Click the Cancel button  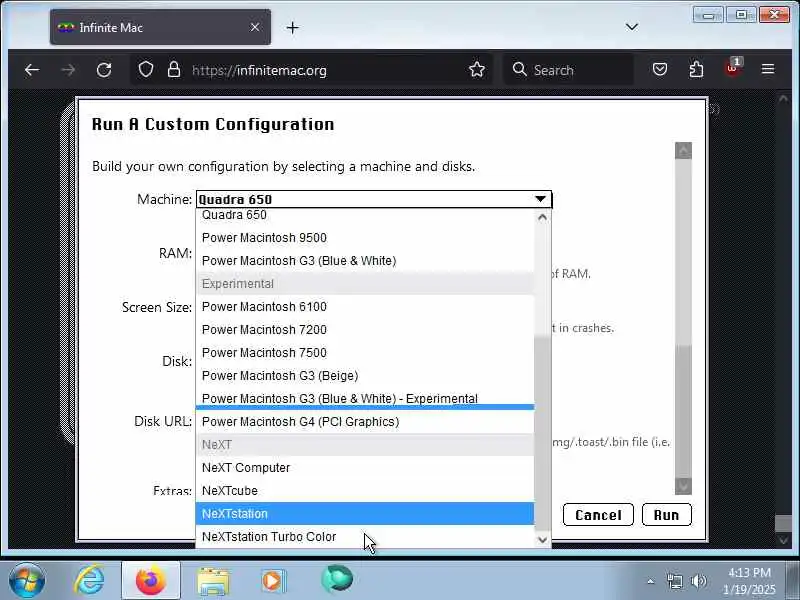click(598, 515)
